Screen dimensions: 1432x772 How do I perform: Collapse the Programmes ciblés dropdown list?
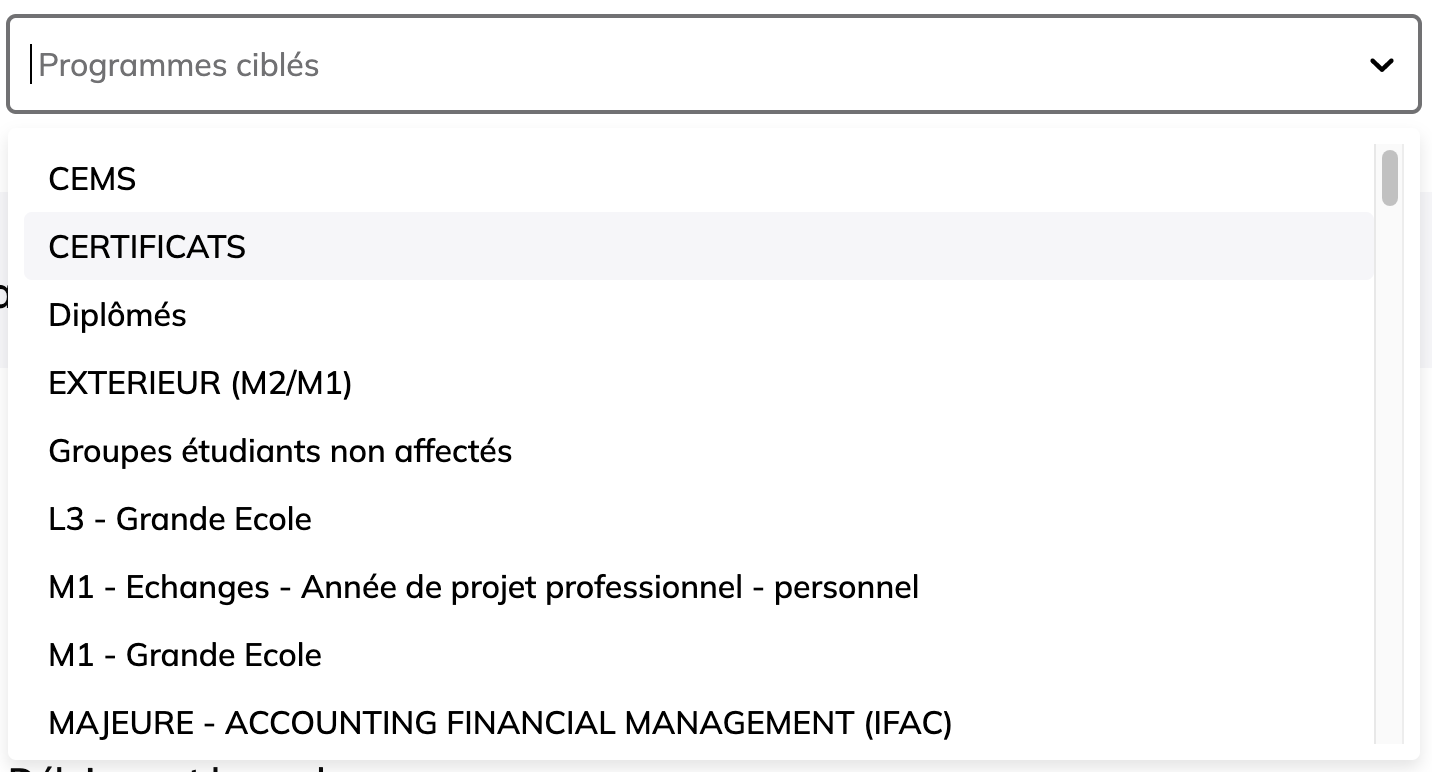[x=1381, y=65]
